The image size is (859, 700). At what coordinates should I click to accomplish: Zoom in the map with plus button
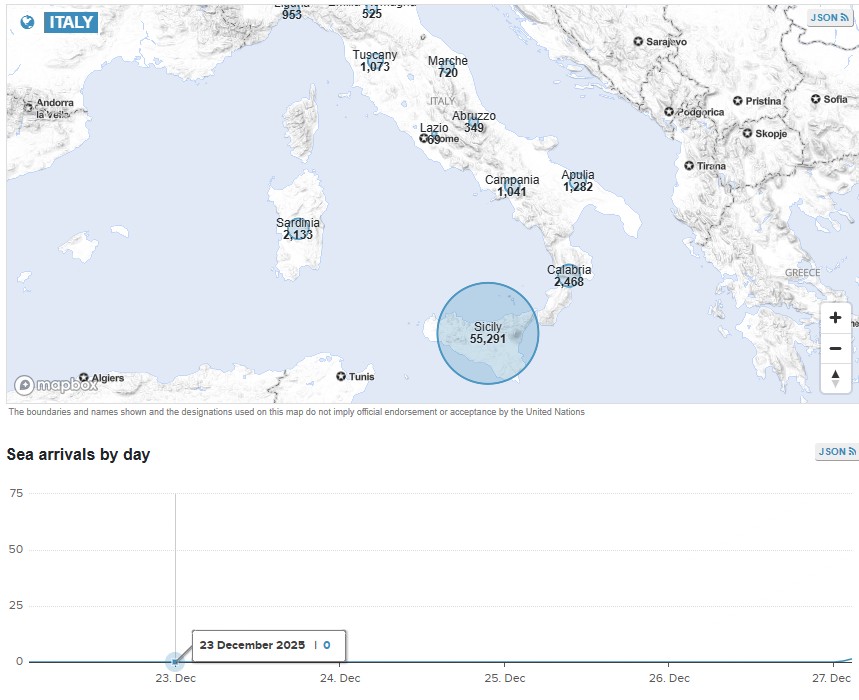[835, 318]
